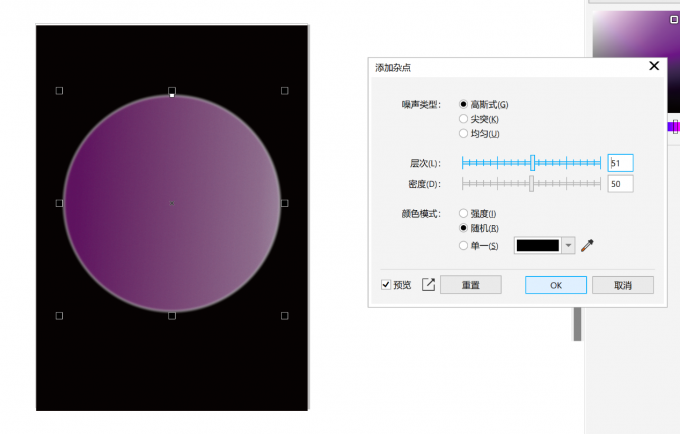
Task: Expand the single-color dropdown arrow
Action: click(x=568, y=245)
